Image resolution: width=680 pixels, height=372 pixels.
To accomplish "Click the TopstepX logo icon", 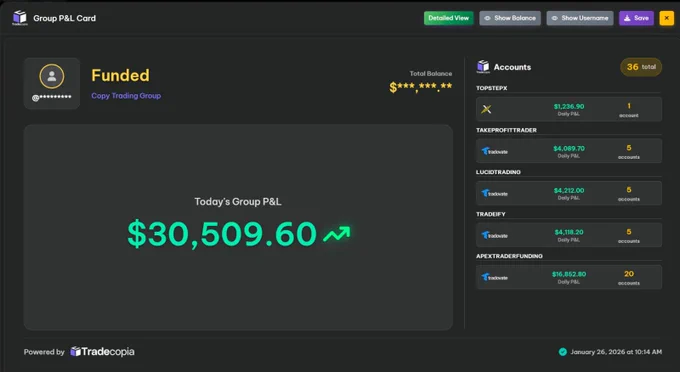I will click(x=486, y=109).
